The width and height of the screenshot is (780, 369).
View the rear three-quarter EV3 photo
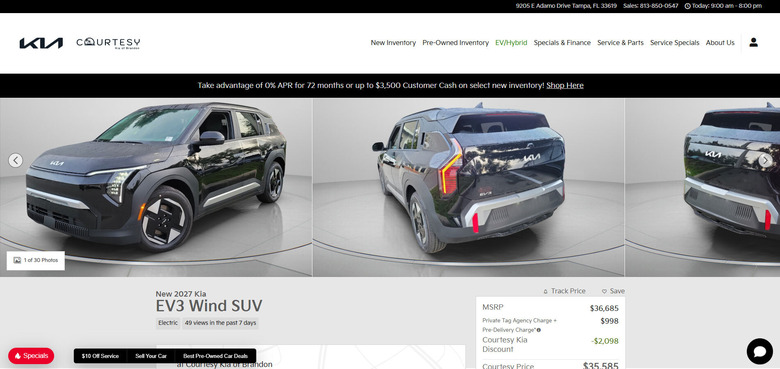coord(469,187)
